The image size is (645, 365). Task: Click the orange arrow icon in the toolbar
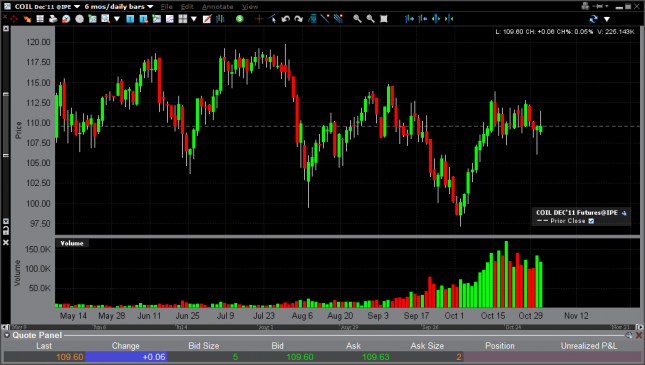pyautogui.click(x=27, y=19)
